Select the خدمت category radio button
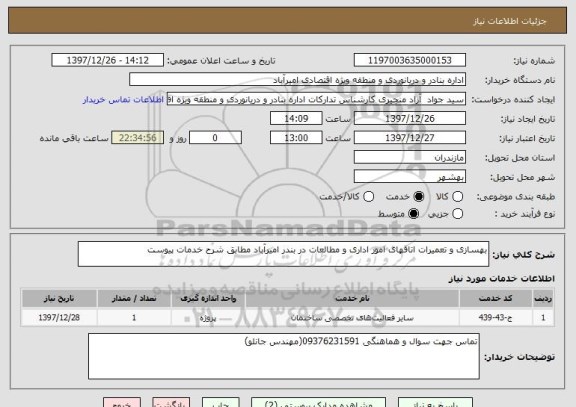The width and height of the screenshot is (576, 407). click(x=419, y=197)
